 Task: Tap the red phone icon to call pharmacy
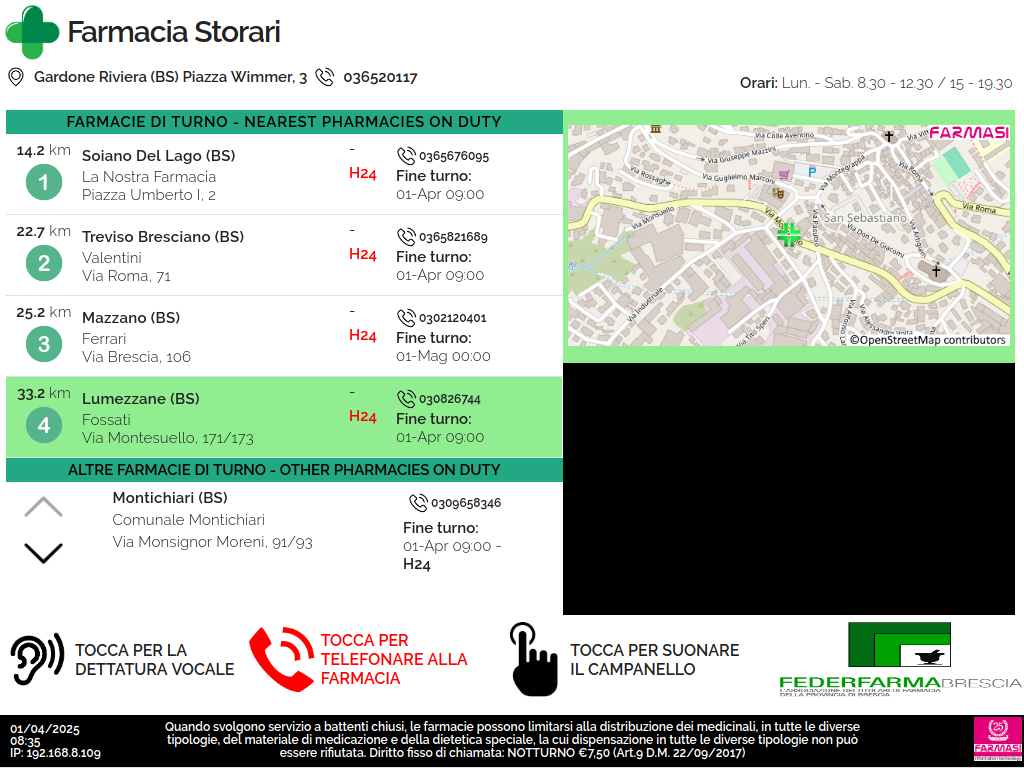click(280, 659)
